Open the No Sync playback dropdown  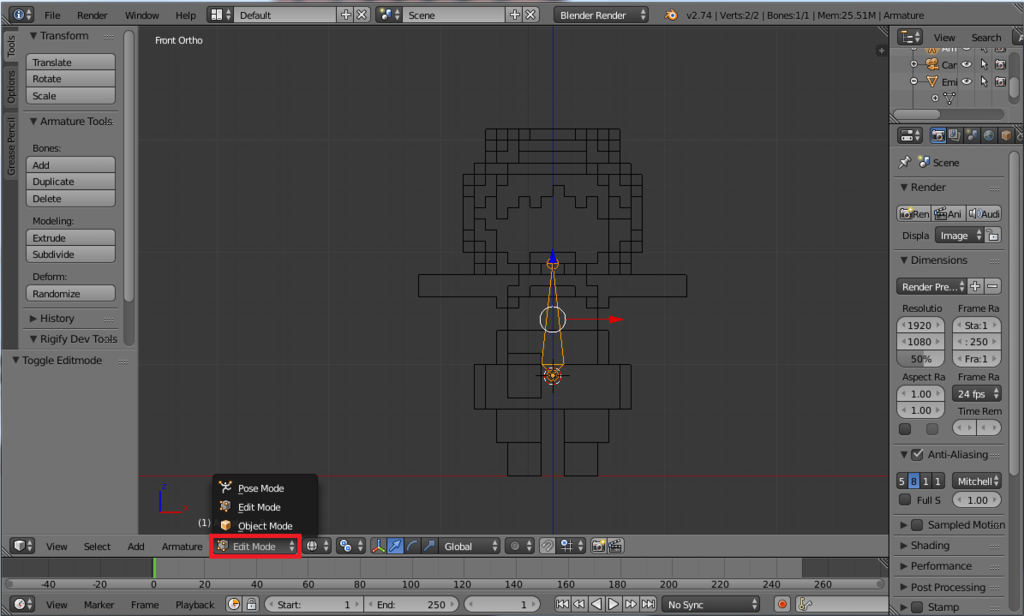point(711,604)
